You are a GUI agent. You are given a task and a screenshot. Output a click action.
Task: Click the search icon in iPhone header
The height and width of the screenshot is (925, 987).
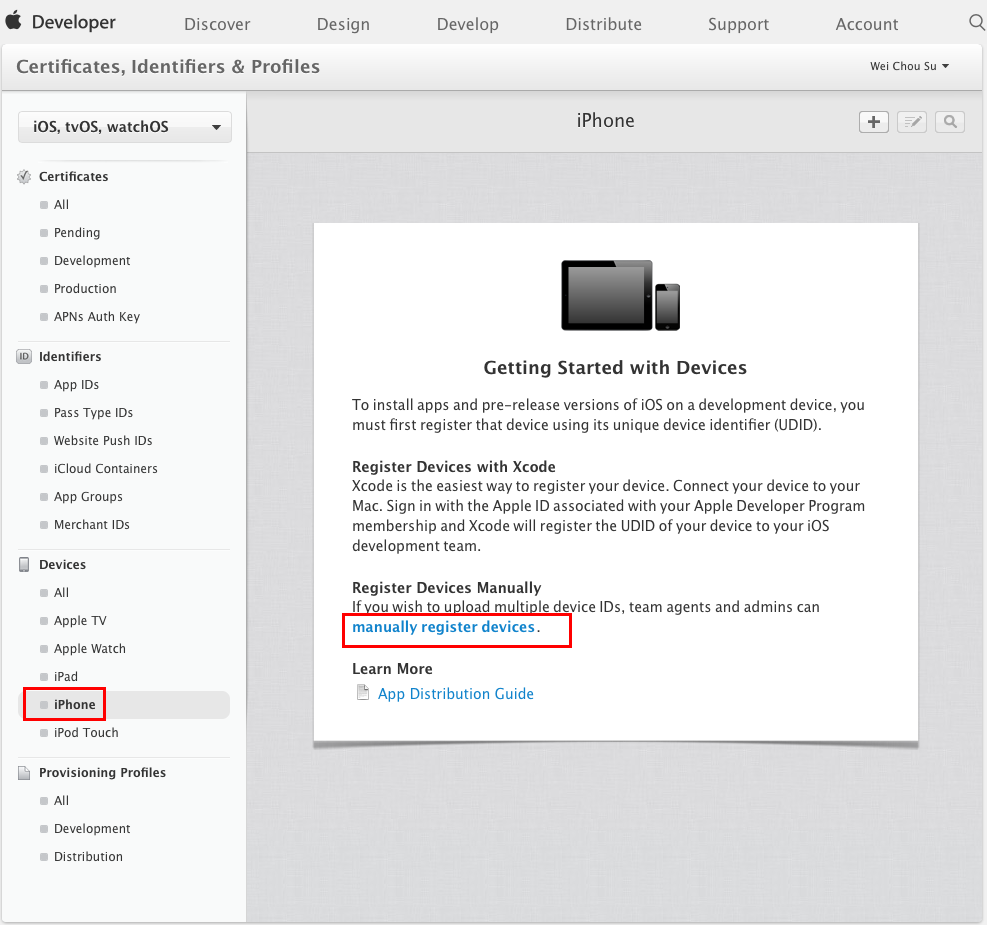point(950,122)
